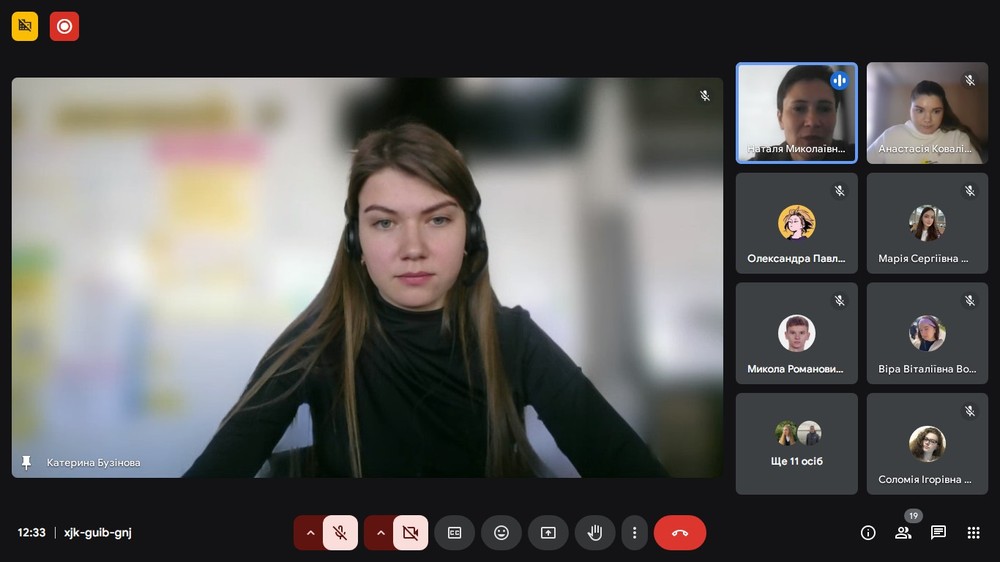Open meeting details info icon
The height and width of the screenshot is (562, 1000).
point(868,533)
